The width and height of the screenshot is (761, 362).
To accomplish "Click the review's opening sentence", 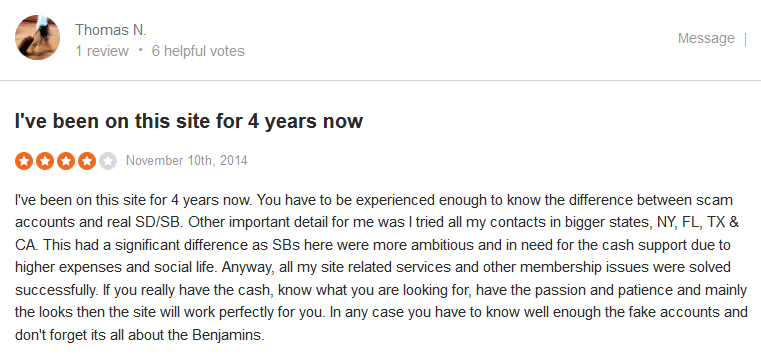I will [133, 200].
